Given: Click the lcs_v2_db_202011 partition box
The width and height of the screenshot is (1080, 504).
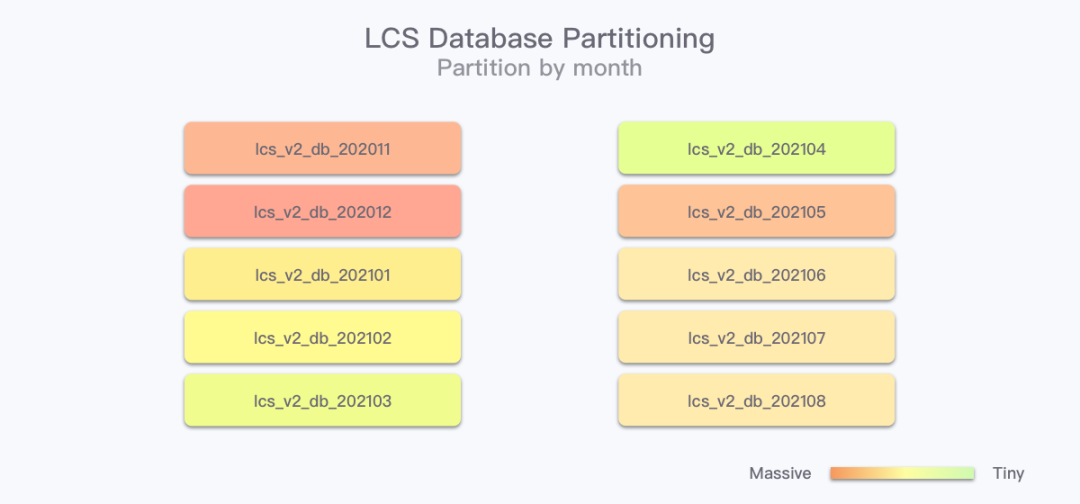Looking at the screenshot, I should pyautogui.click(x=322, y=149).
